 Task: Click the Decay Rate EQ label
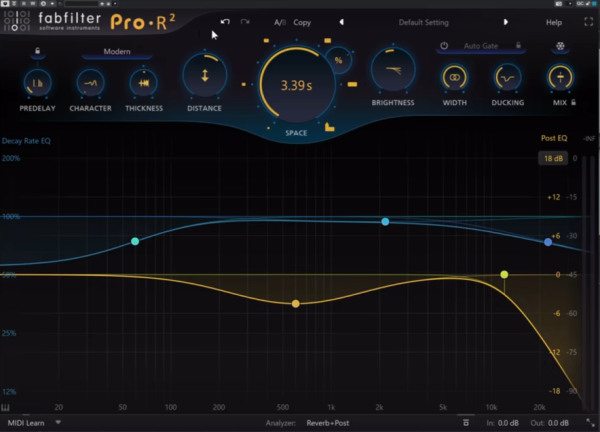click(26, 141)
